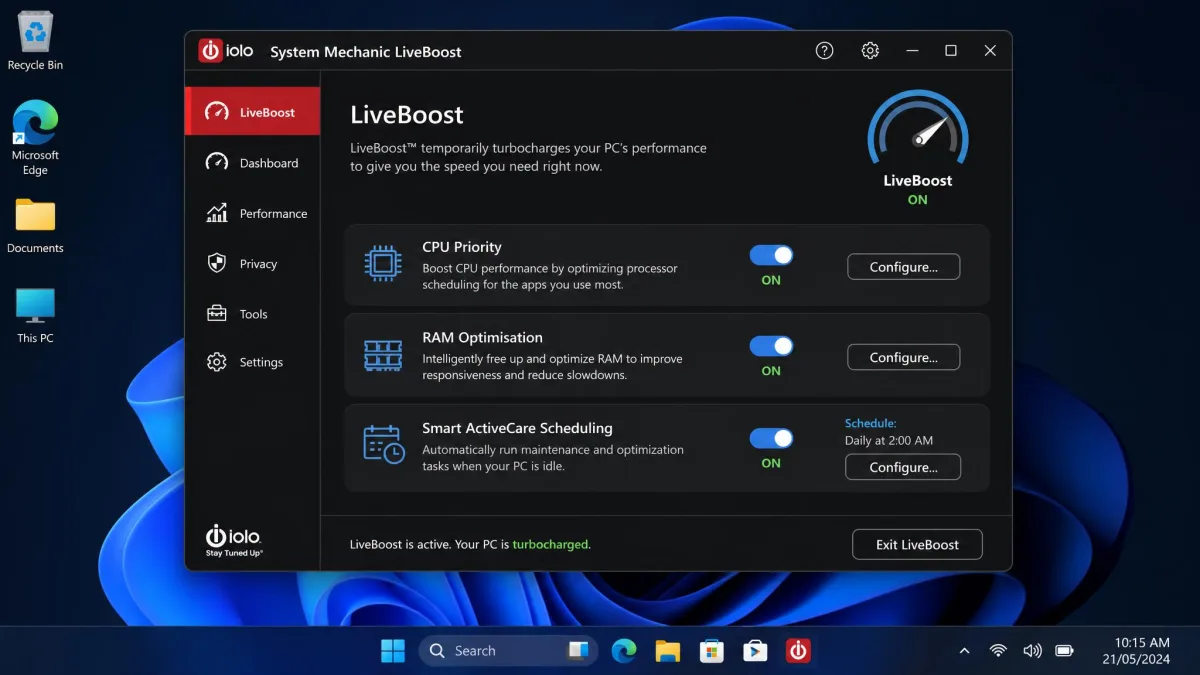The image size is (1200, 675).
Task: Select the Microsoft Edge desktop shortcut
Action: click(x=35, y=138)
